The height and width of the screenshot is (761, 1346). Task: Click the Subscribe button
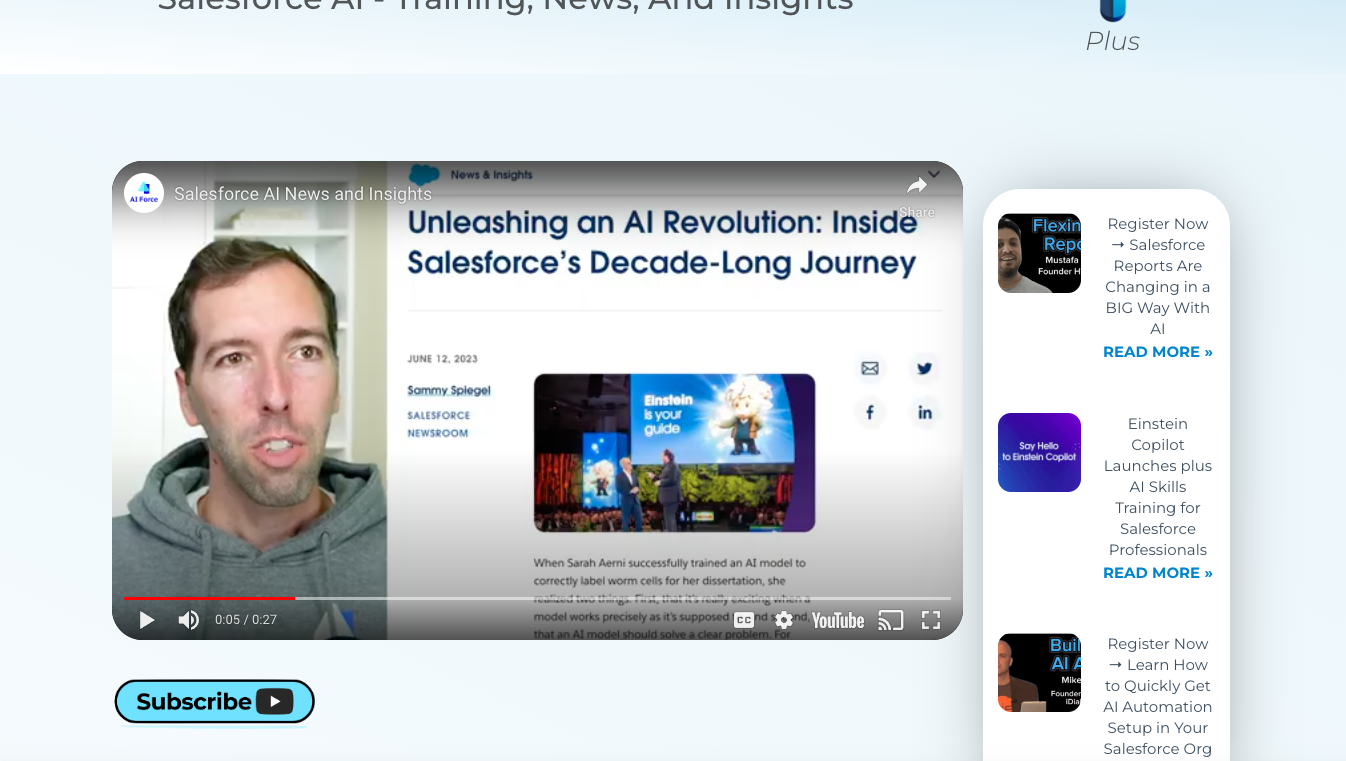tap(215, 701)
